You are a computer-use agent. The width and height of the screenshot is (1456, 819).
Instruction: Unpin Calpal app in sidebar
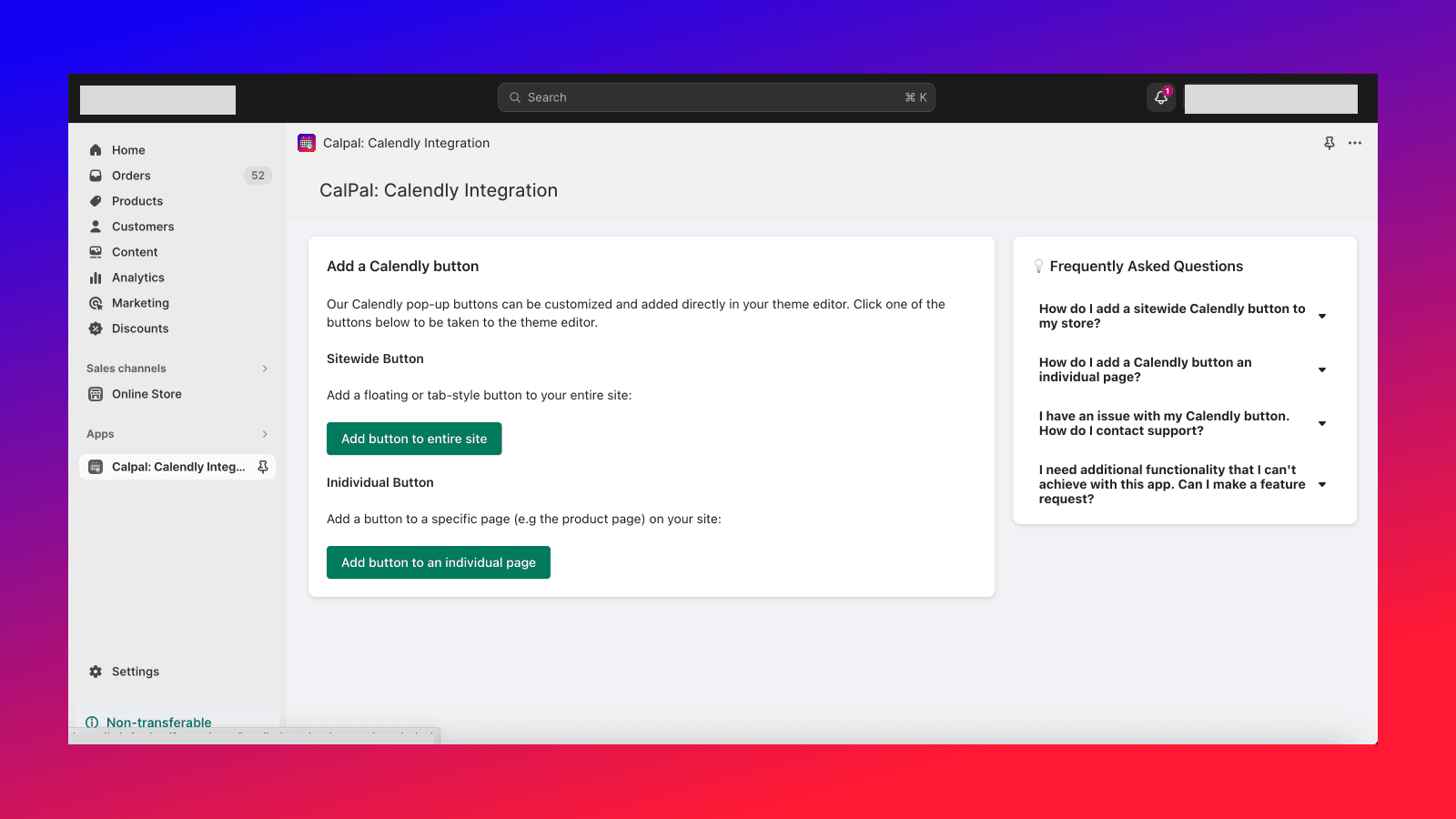[x=263, y=467]
